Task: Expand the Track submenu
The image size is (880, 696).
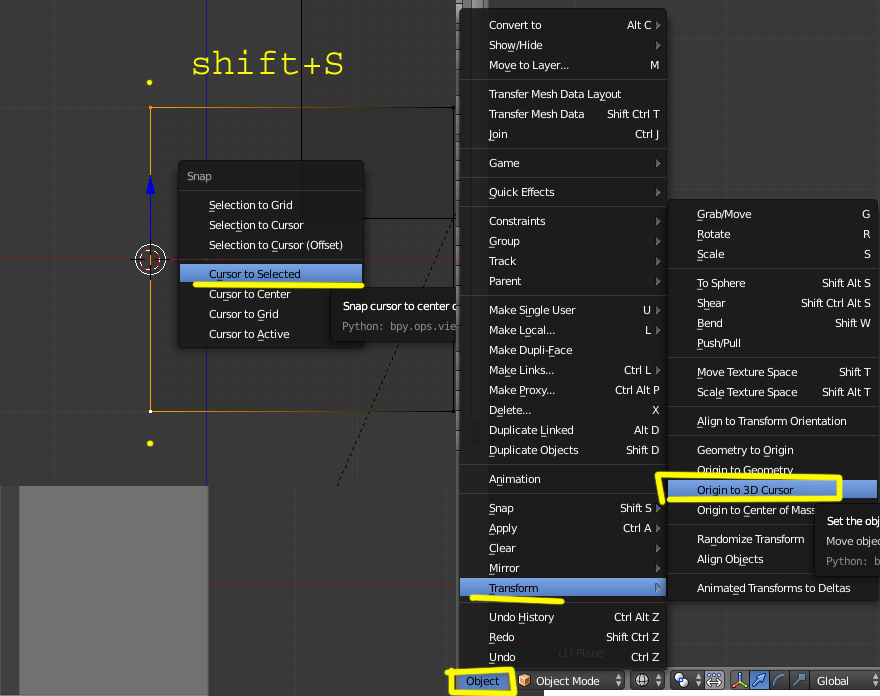Action: pyautogui.click(x=563, y=261)
